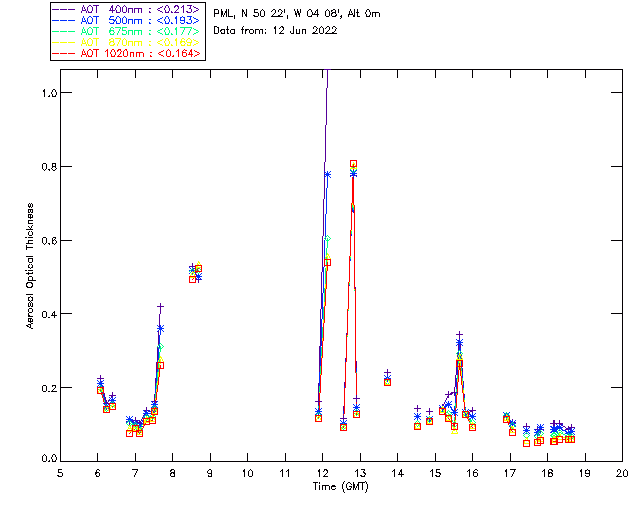Click the AOT 500nm legend entry
Screen dimensions: 640x512
pos(126,20)
